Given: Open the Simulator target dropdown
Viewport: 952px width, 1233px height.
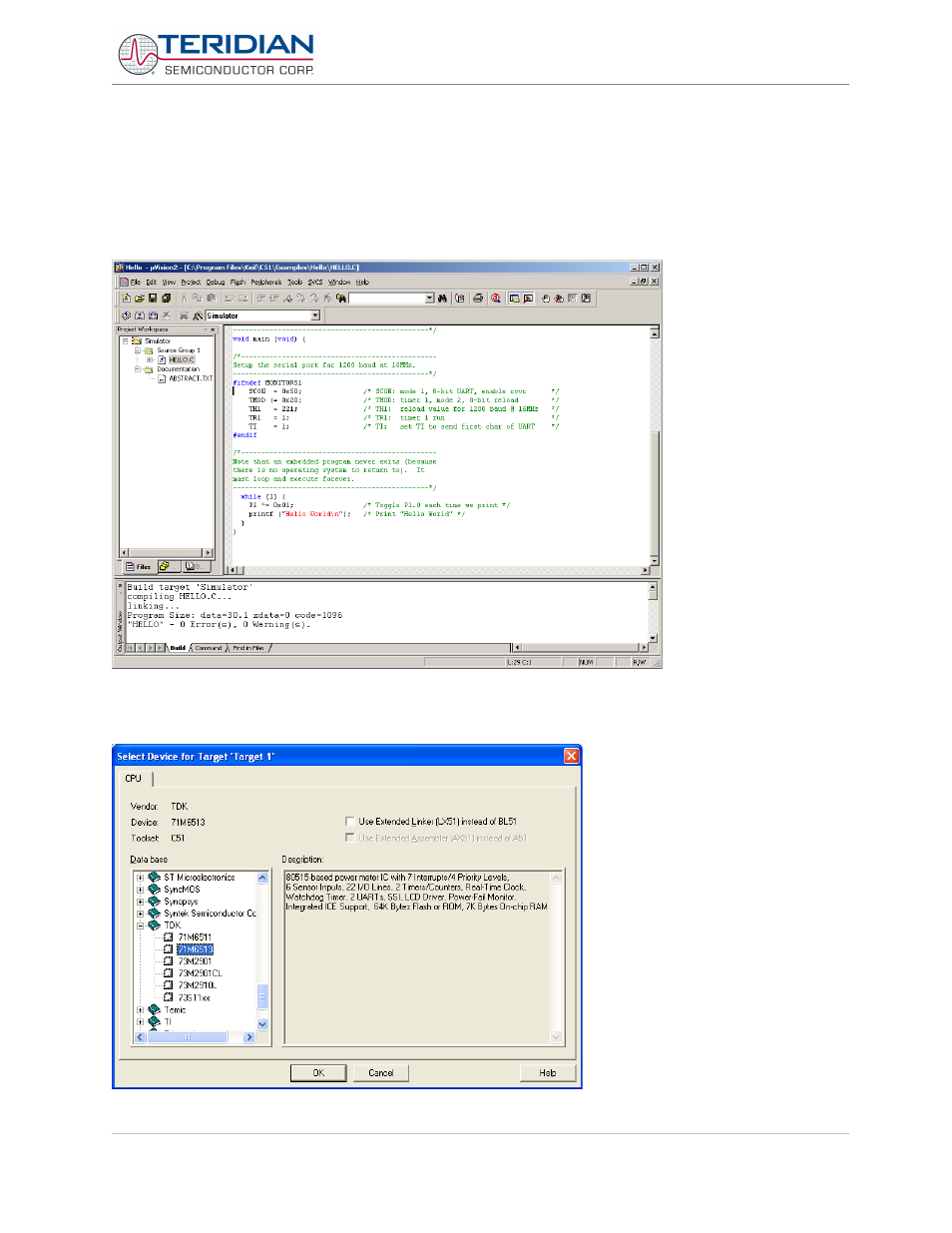Looking at the screenshot, I should (x=315, y=315).
